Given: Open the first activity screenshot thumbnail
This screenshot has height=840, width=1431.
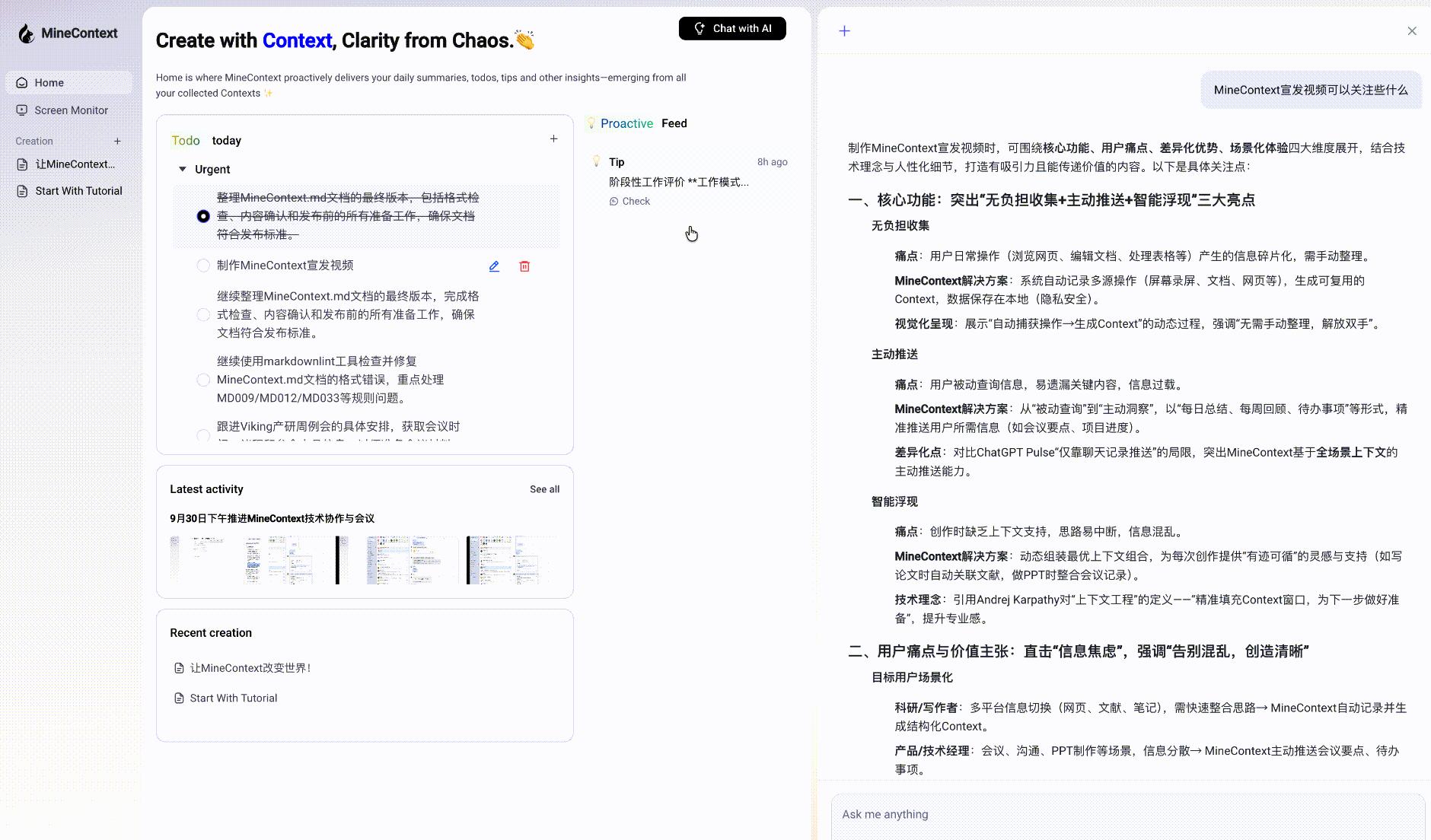Looking at the screenshot, I should (x=200, y=560).
